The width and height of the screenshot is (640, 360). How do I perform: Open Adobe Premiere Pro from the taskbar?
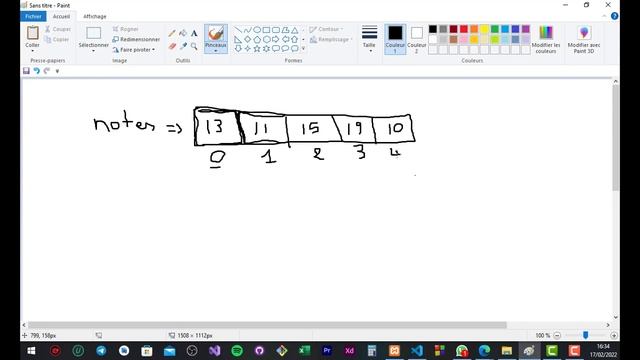(327, 351)
